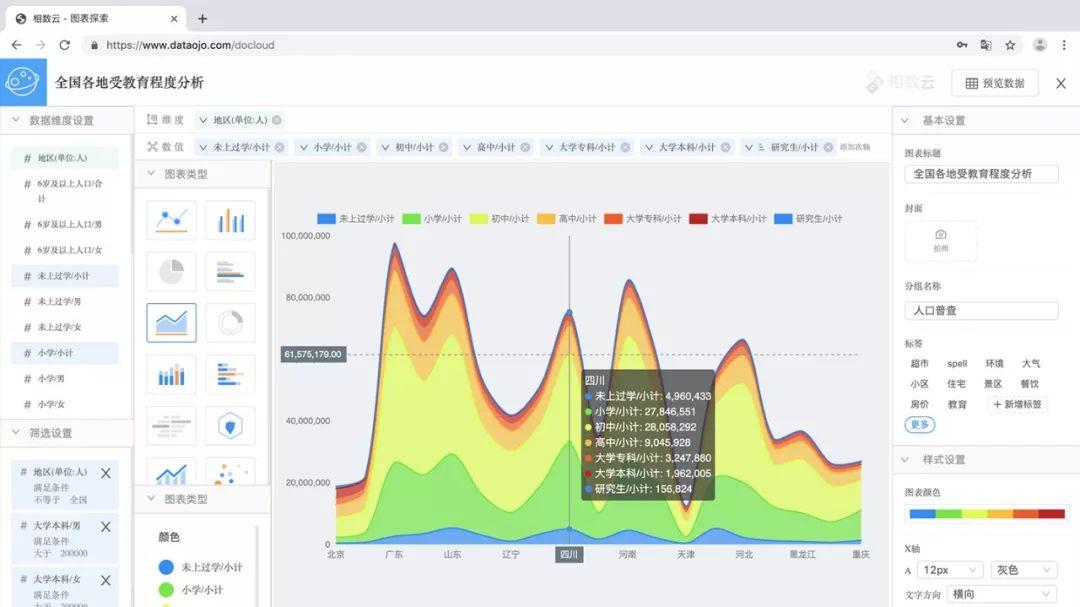This screenshot has width=1080, height=607.
Task: Remove 大学本科/小计 value tag
Action: point(726,147)
